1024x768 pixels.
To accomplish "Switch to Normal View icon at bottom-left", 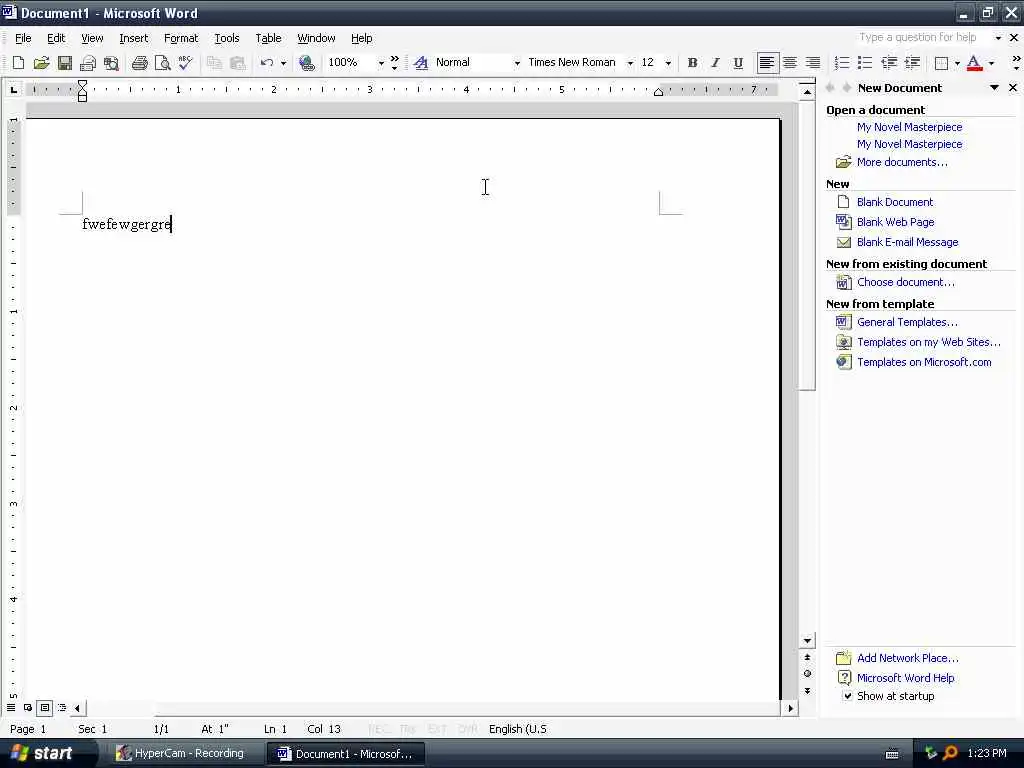I will [x=11, y=707].
